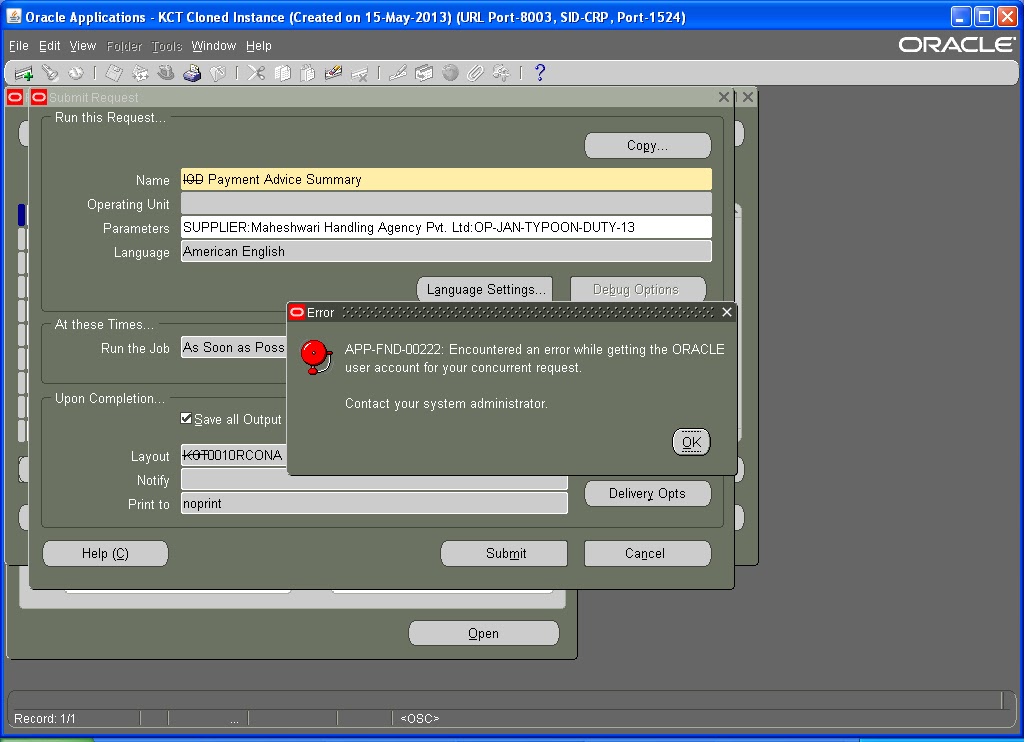Open the Window menu
Viewport: 1026px width, 742px height.
(x=213, y=46)
